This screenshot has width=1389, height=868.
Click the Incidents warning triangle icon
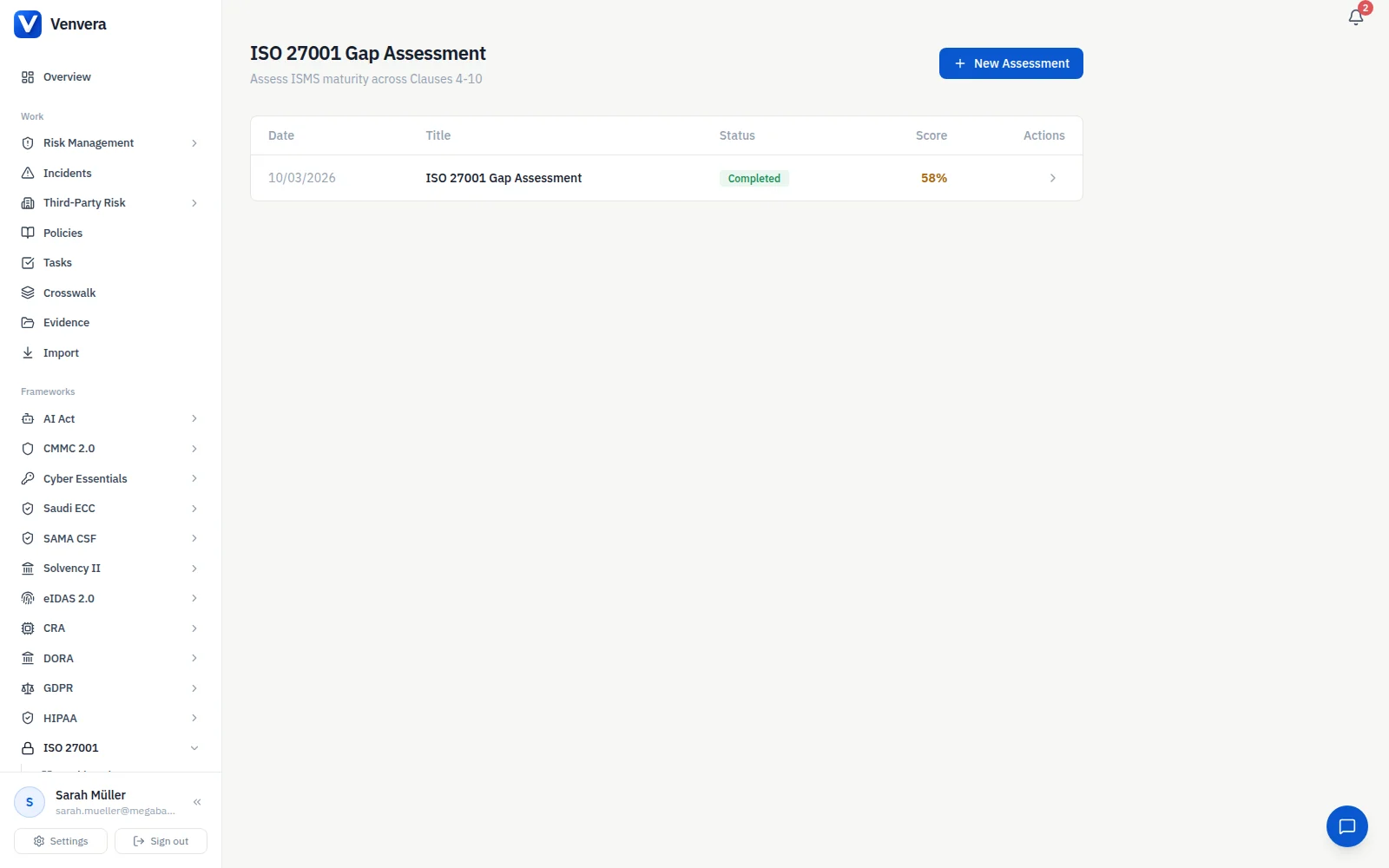[x=28, y=173]
